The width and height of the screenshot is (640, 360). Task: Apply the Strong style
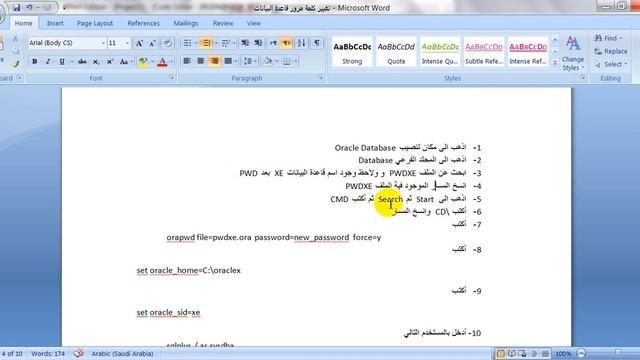pos(352,52)
